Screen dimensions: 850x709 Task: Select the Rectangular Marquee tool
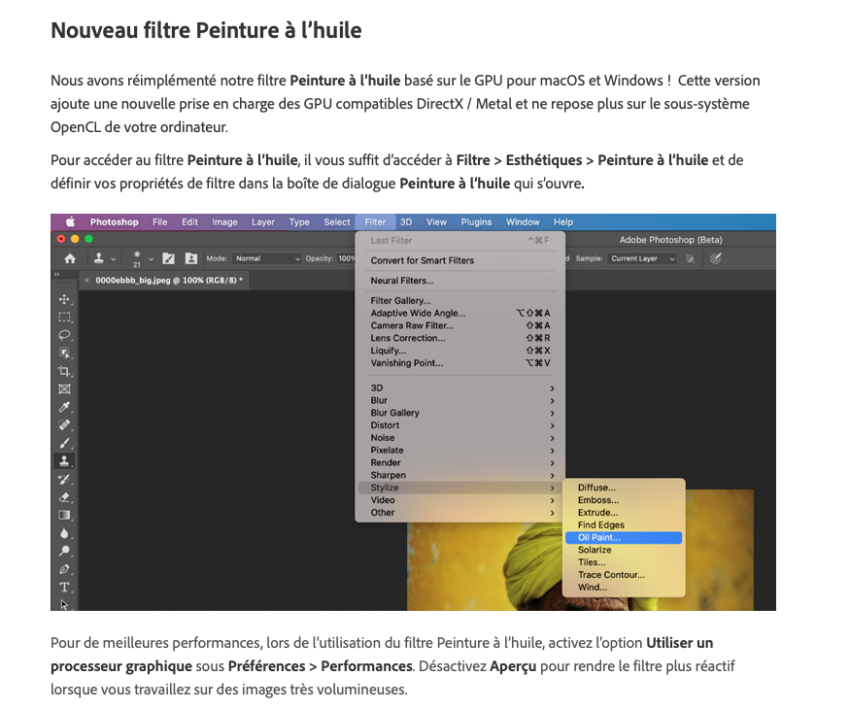(65, 317)
